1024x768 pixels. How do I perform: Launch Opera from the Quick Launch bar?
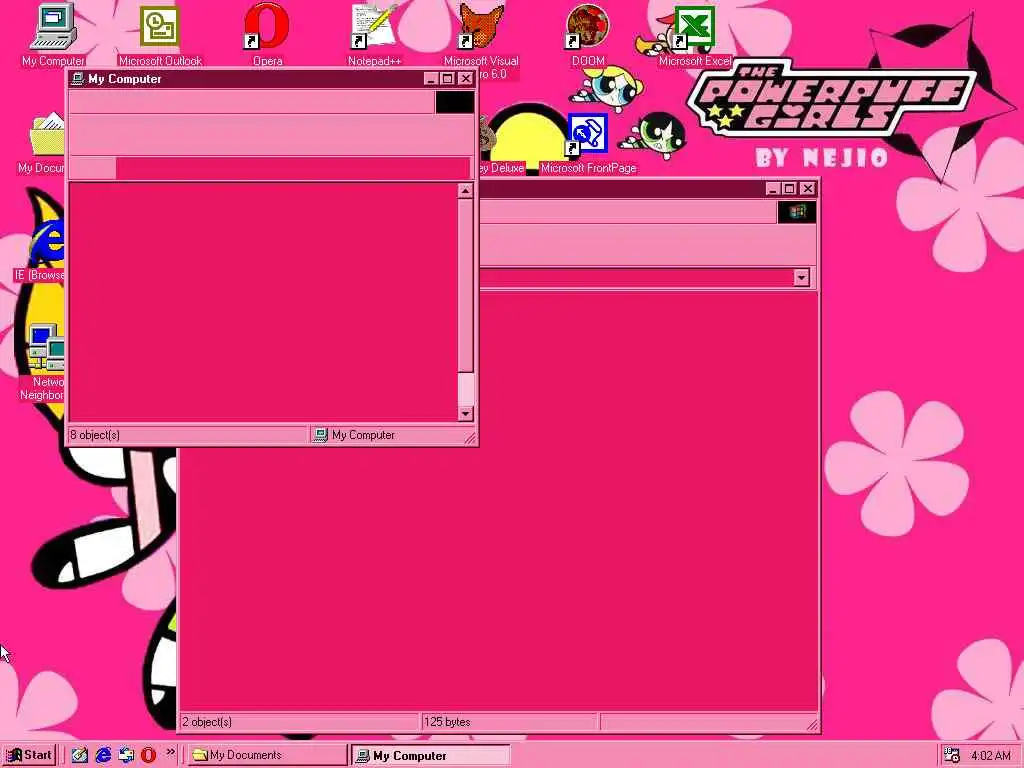(x=148, y=755)
